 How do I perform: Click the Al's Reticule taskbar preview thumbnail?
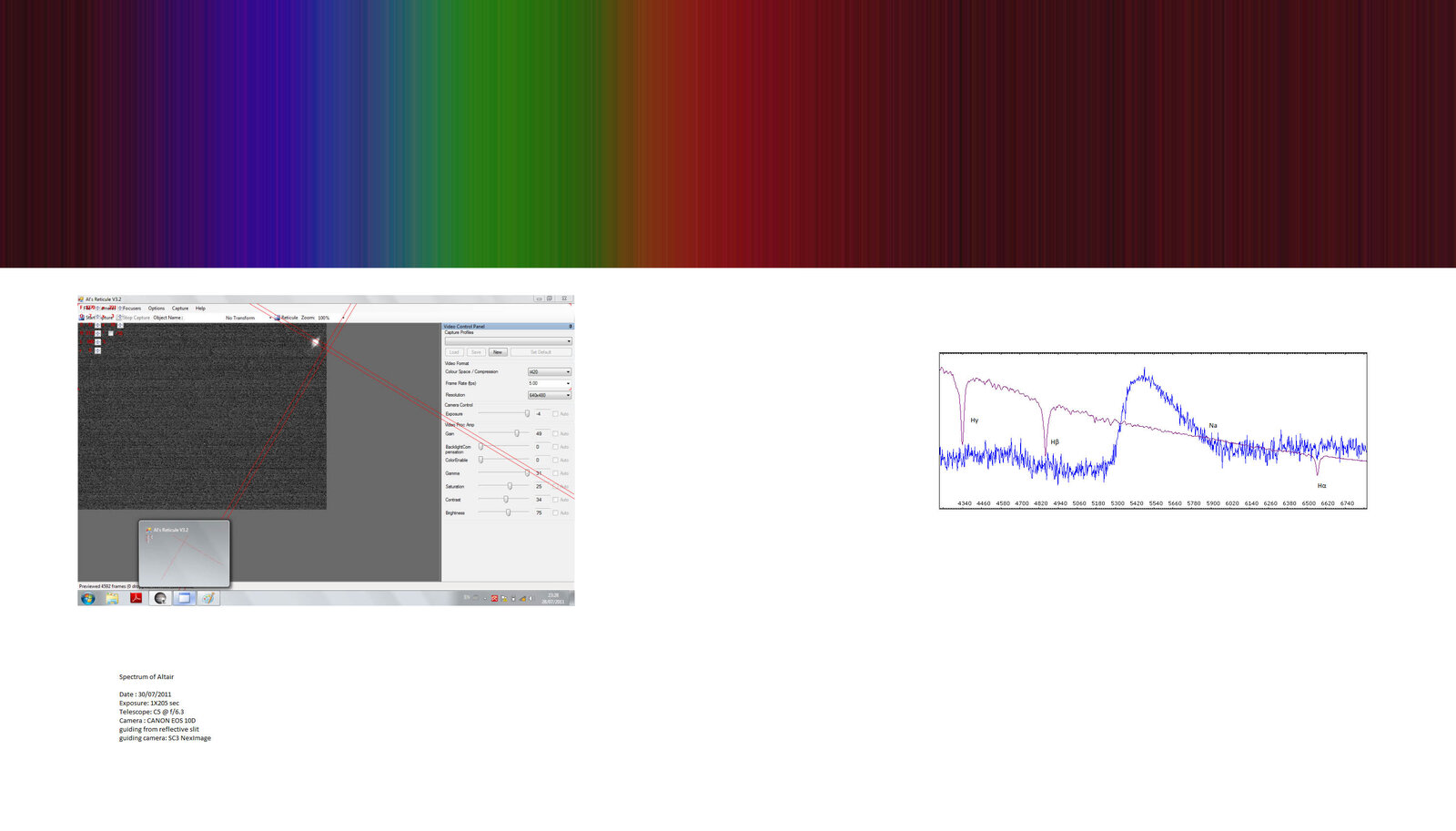coord(184,553)
